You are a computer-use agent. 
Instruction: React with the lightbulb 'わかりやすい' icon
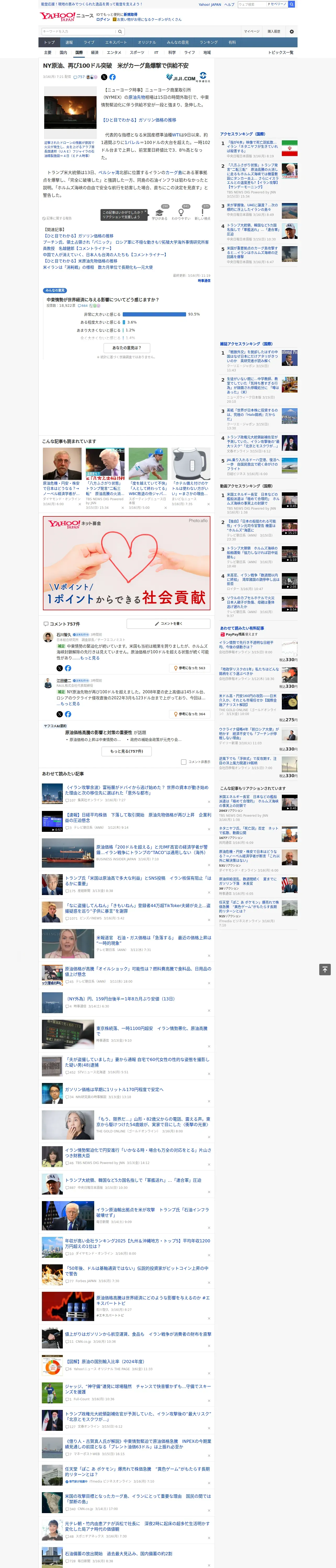[181, 212]
